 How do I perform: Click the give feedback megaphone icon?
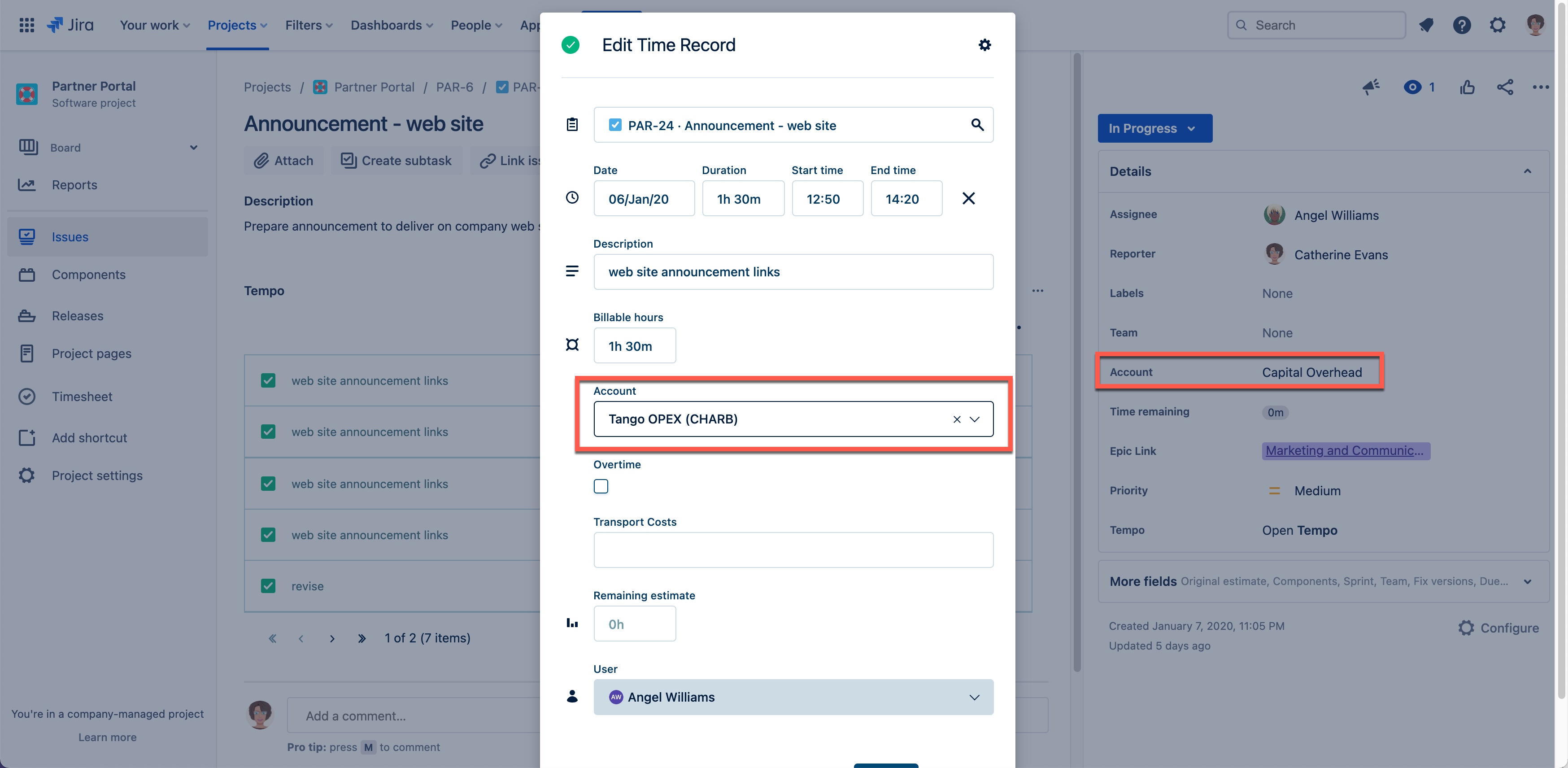click(1371, 87)
